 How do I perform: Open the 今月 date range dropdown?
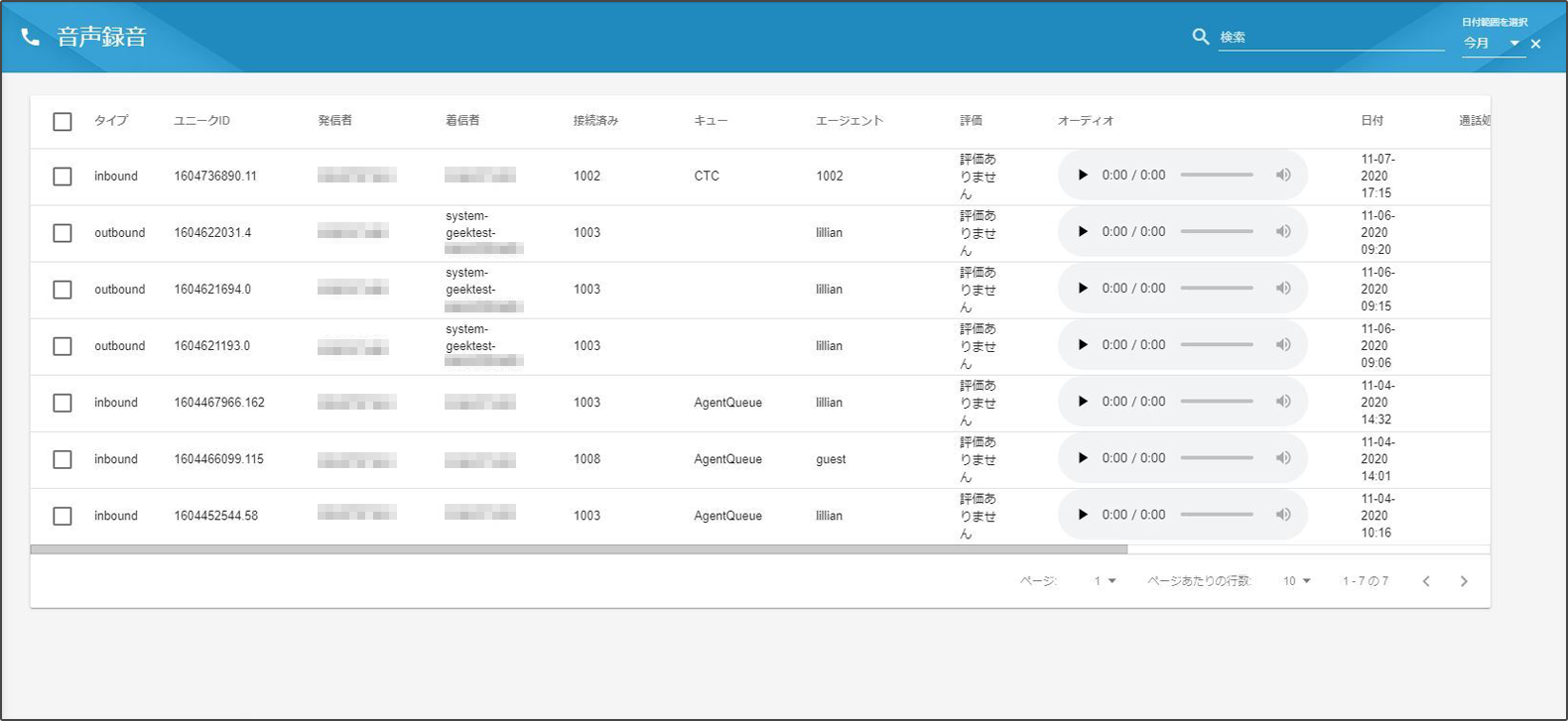point(1493,44)
